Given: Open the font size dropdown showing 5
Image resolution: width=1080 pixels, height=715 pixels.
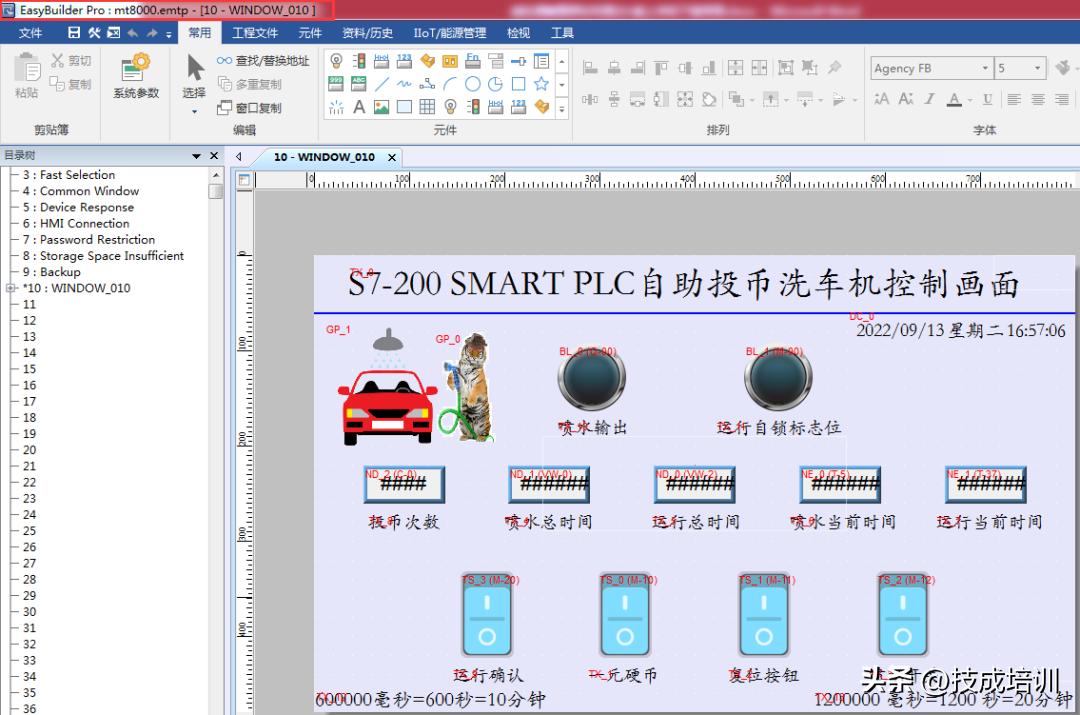Looking at the screenshot, I should click(x=1037, y=68).
